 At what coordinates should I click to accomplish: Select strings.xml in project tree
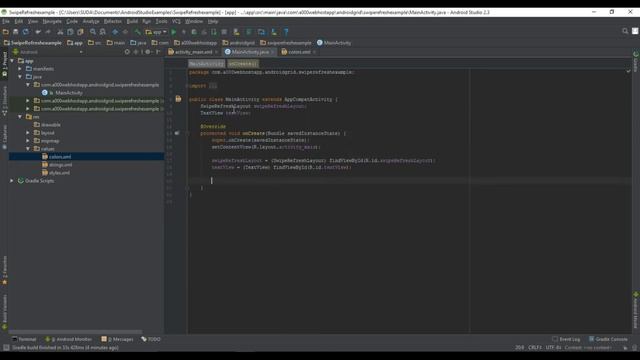tap(60, 165)
